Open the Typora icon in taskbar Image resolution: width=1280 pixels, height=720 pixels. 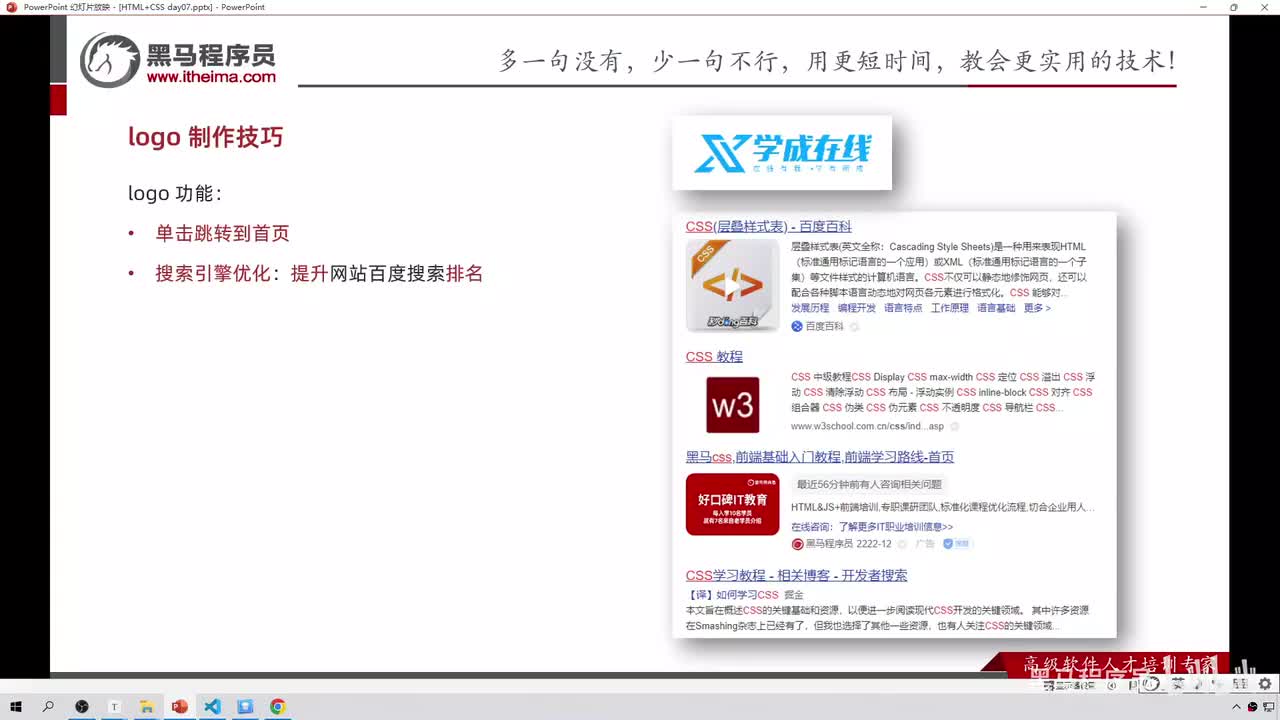click(114, 707)
